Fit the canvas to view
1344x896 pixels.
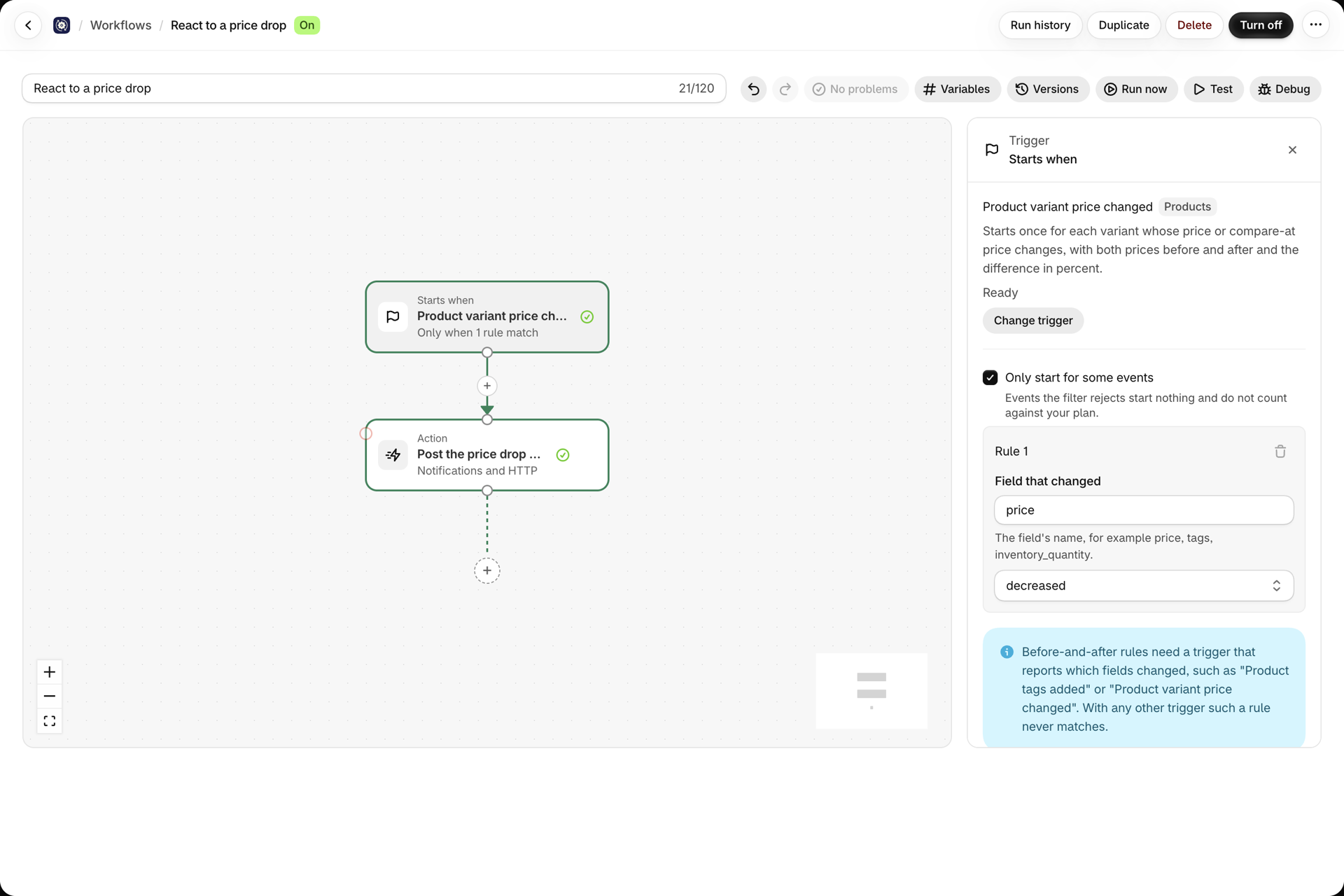[50, 721]
